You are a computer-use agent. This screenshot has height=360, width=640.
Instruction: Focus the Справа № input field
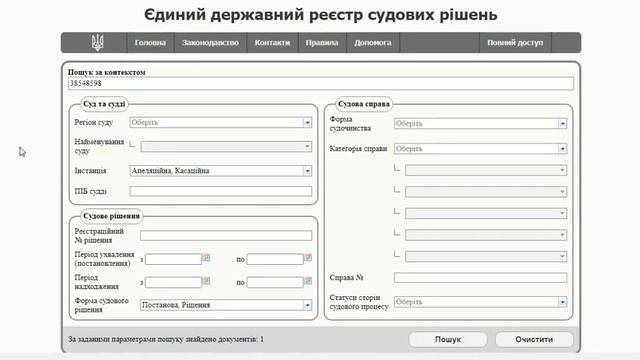[x=480, y=278]
